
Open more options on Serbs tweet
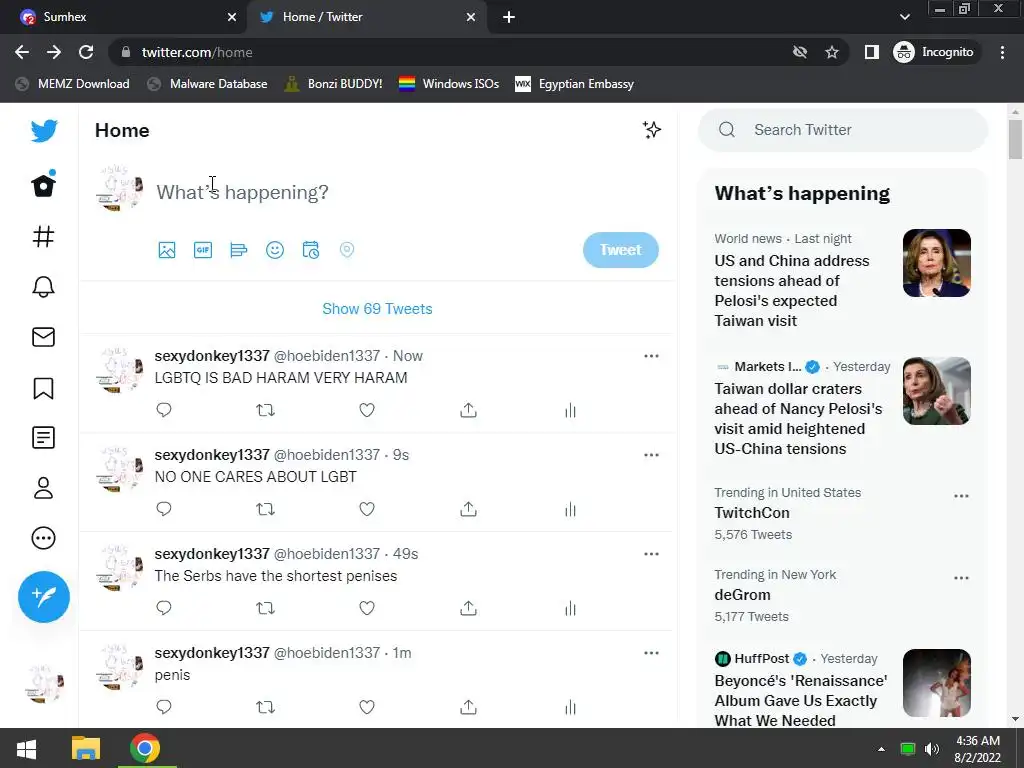651,554
